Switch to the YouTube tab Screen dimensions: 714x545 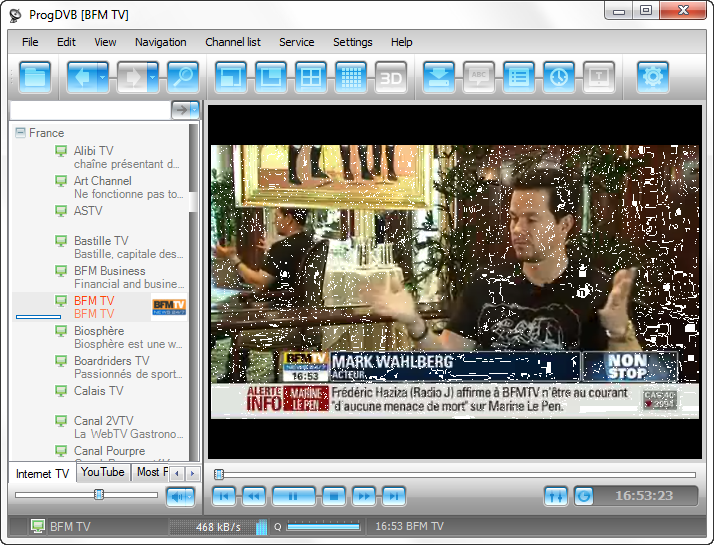102,473
